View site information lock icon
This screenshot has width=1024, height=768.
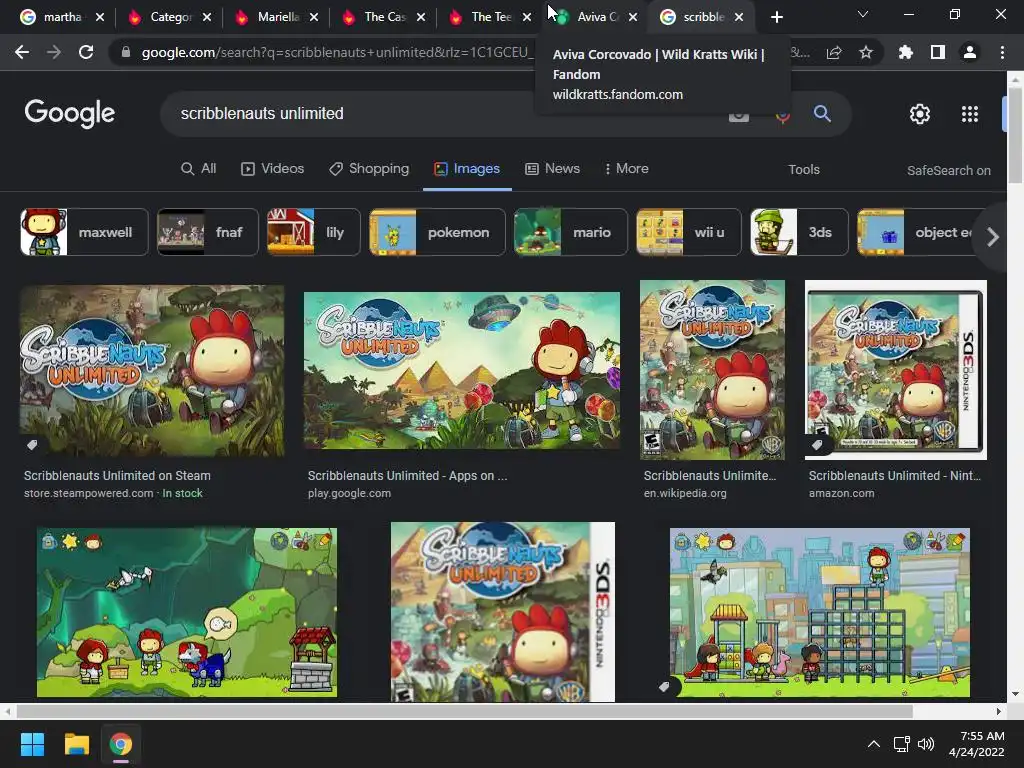[x=126, y=52]
